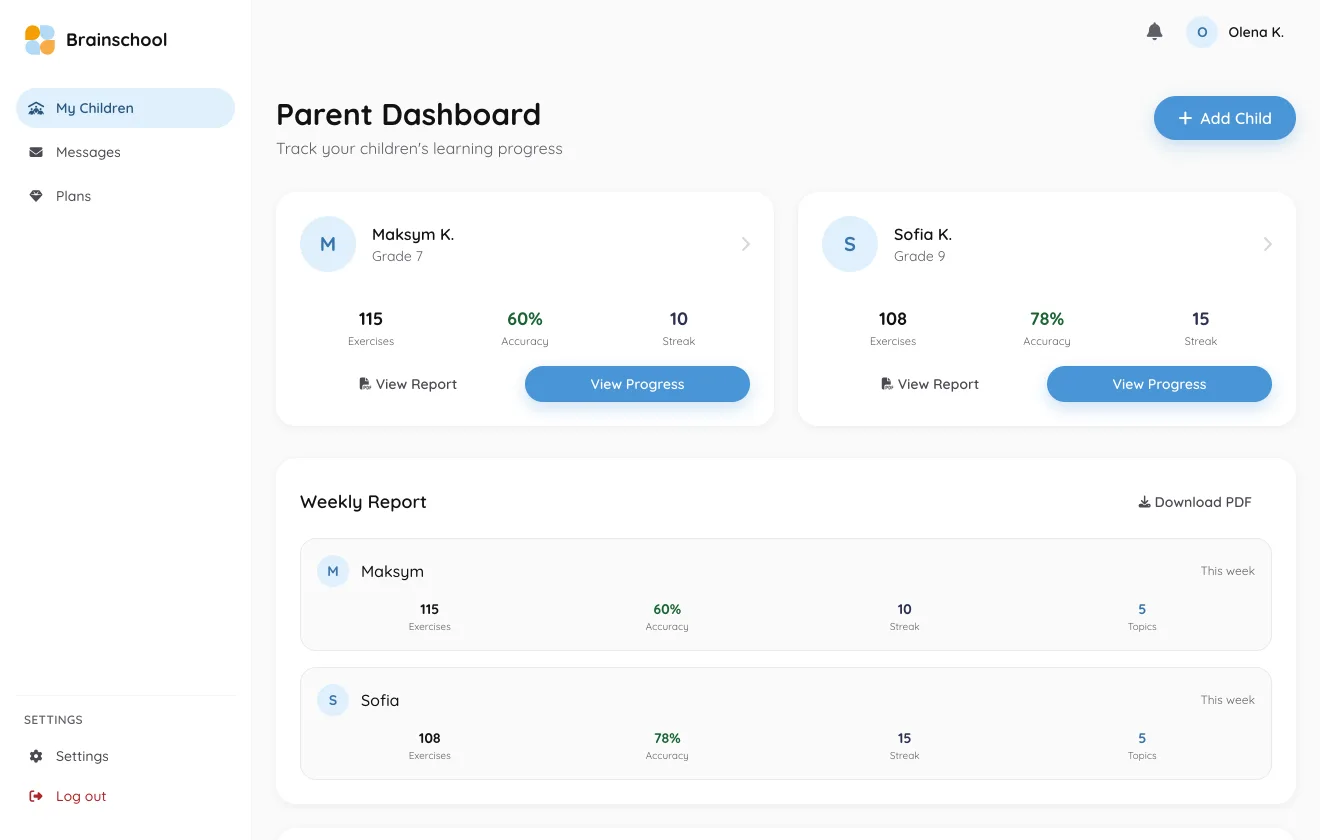Click the Log out icon
The height and width of the screenshot is (840, 1320).
[x=36, y=796]
